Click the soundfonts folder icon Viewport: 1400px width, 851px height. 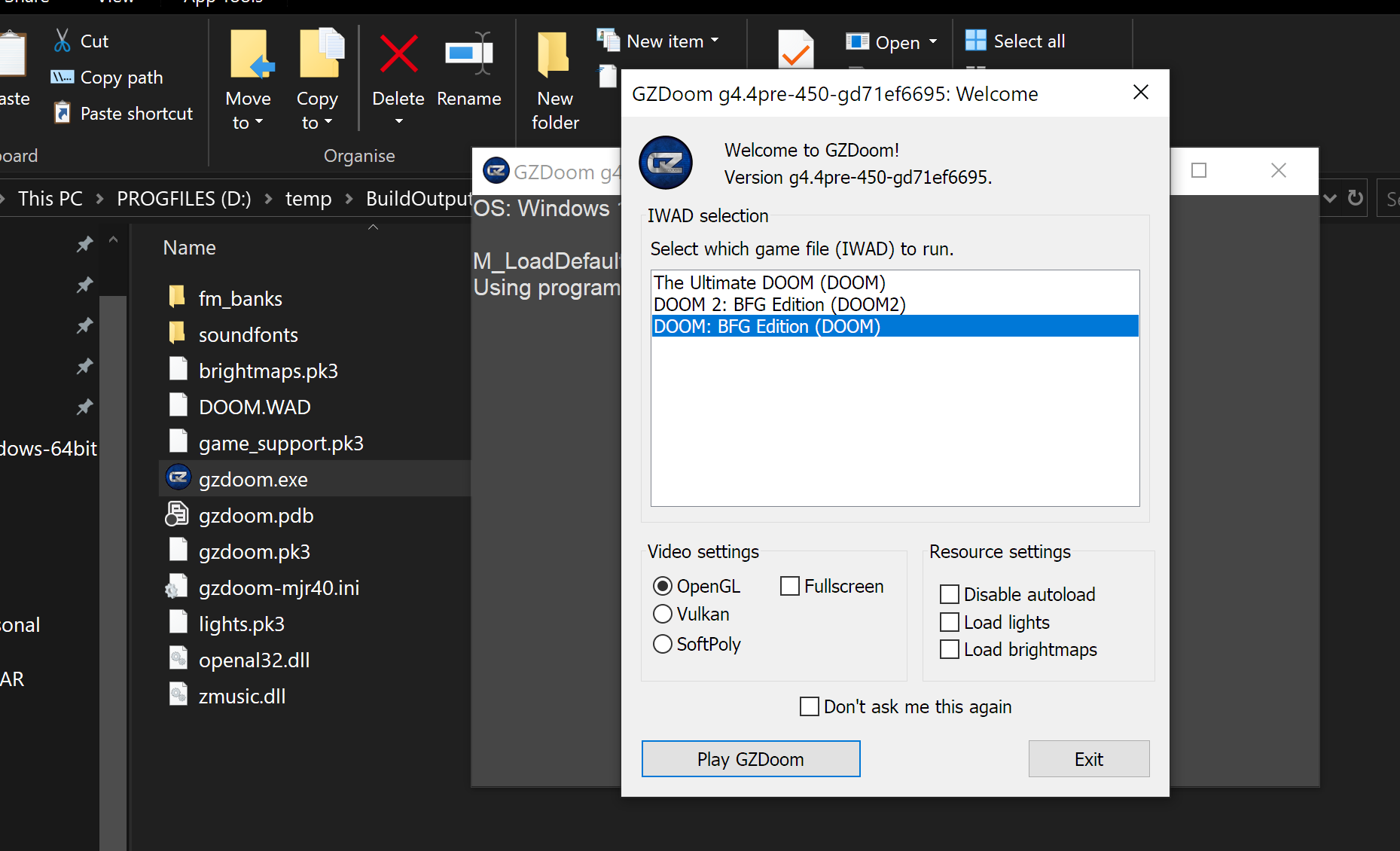(178, 332)
